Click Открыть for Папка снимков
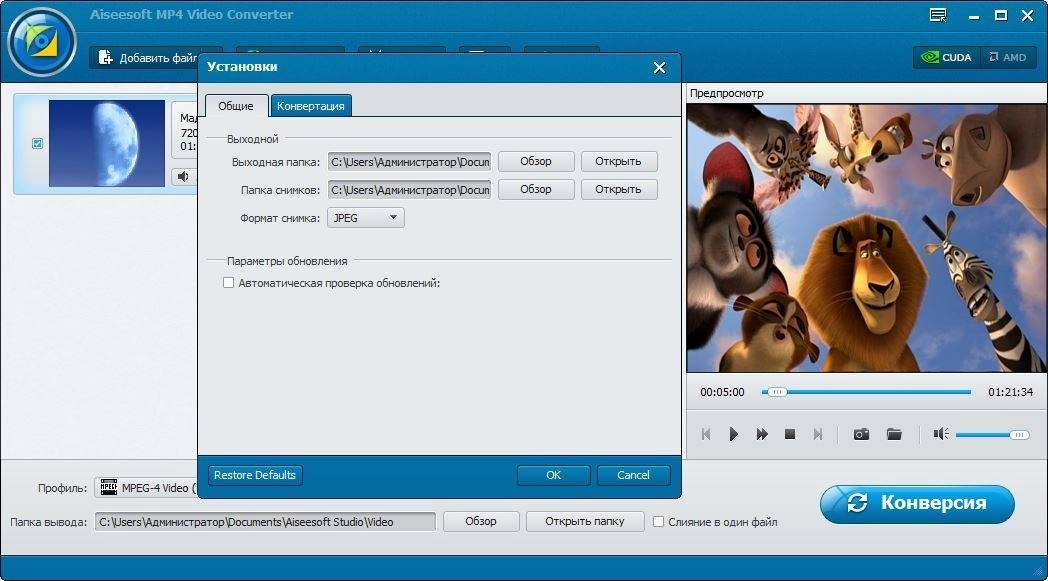The image size is (1048, 581). coord(618,189)
